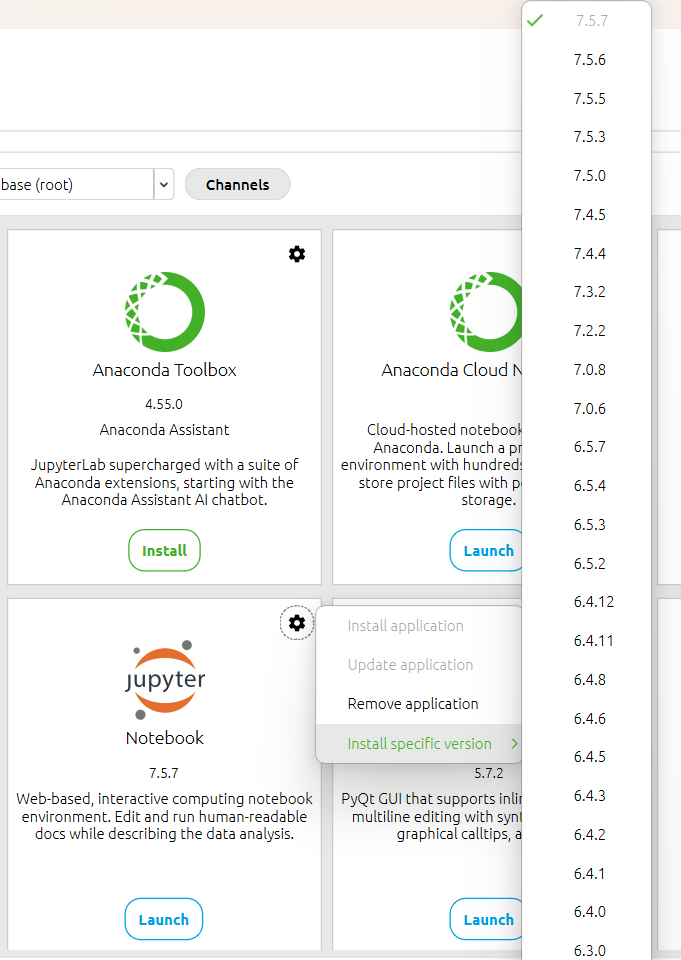681x960 pixels.
Task: Click the greyed-out Install application entry
Action: (419, 626)
